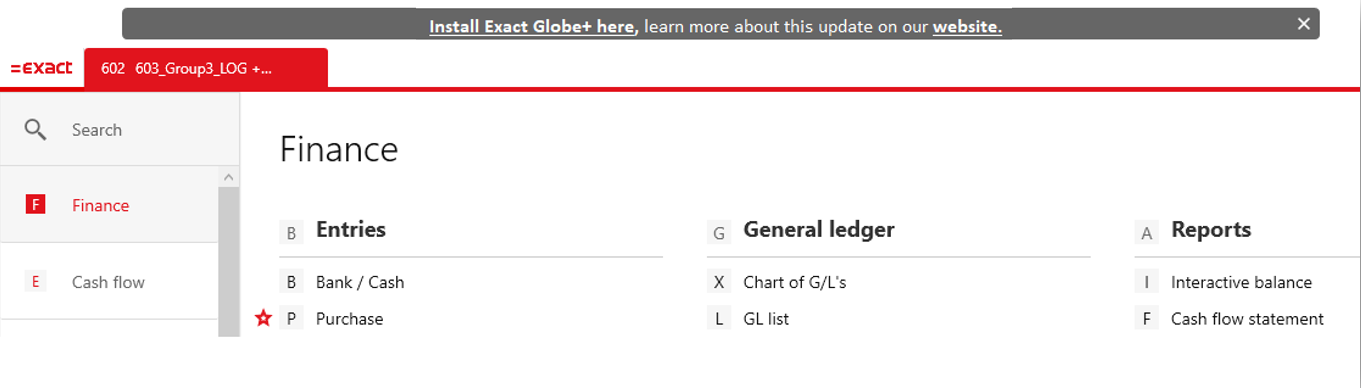Click the Exact logo icon

click(41, 68)
